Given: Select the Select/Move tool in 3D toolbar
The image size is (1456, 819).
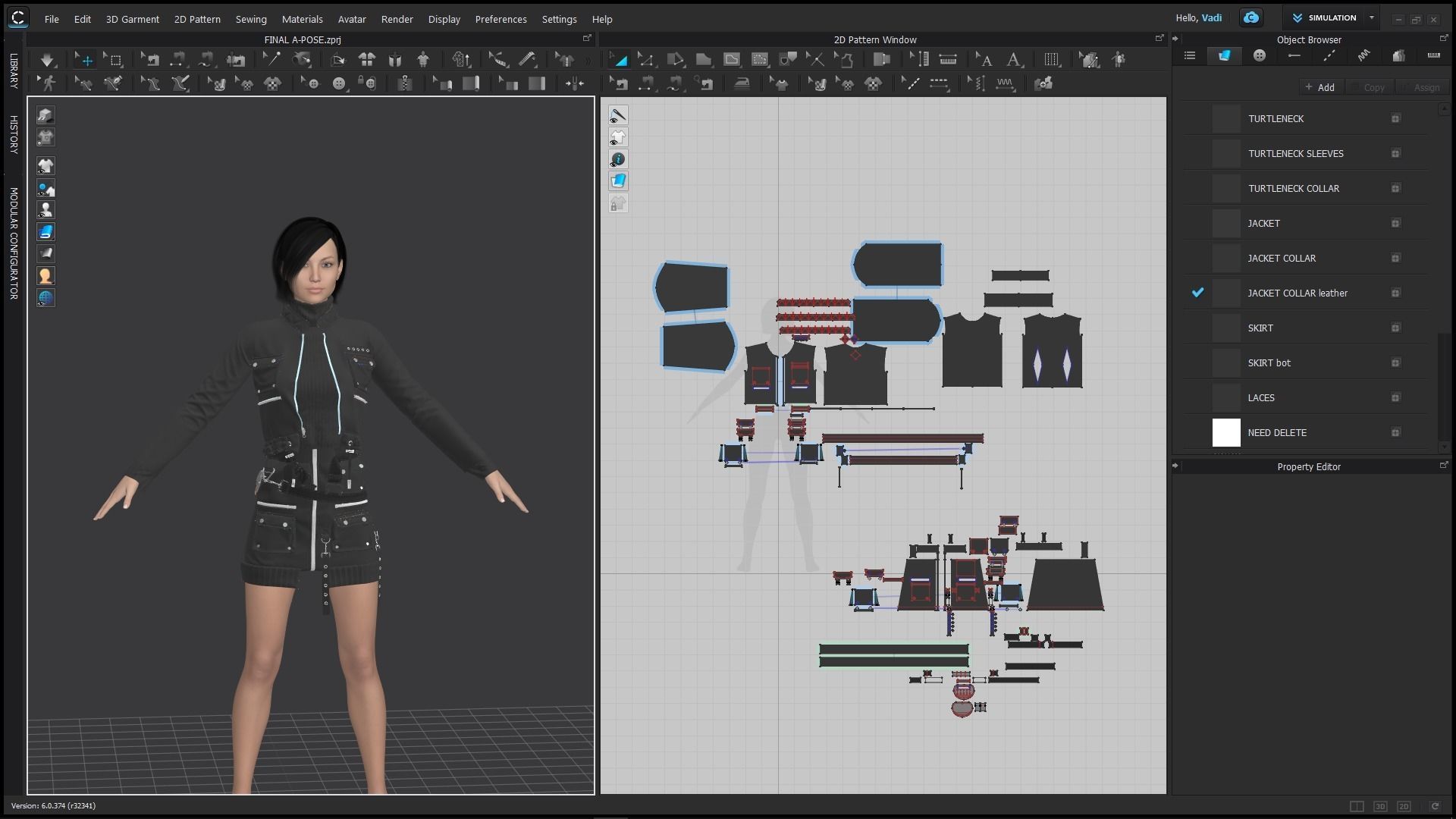Looking at the screenshot, I should pyautogui.click(x=84, y=59).
